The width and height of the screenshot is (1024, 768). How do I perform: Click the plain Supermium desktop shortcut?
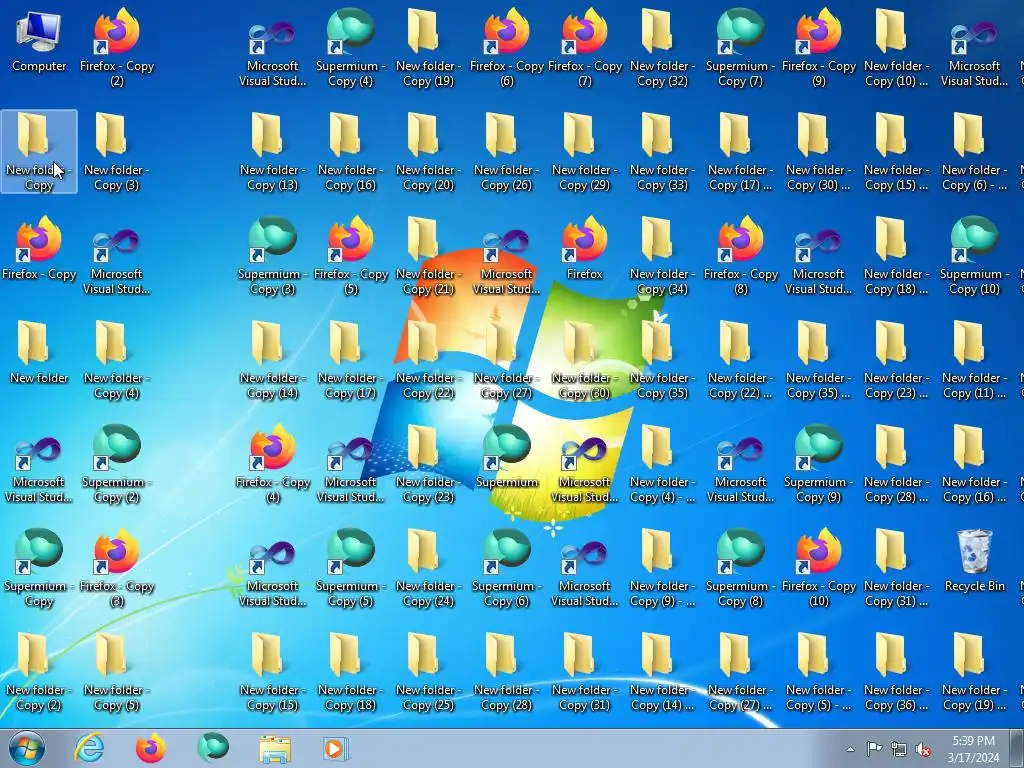click(x=507, y=456)
